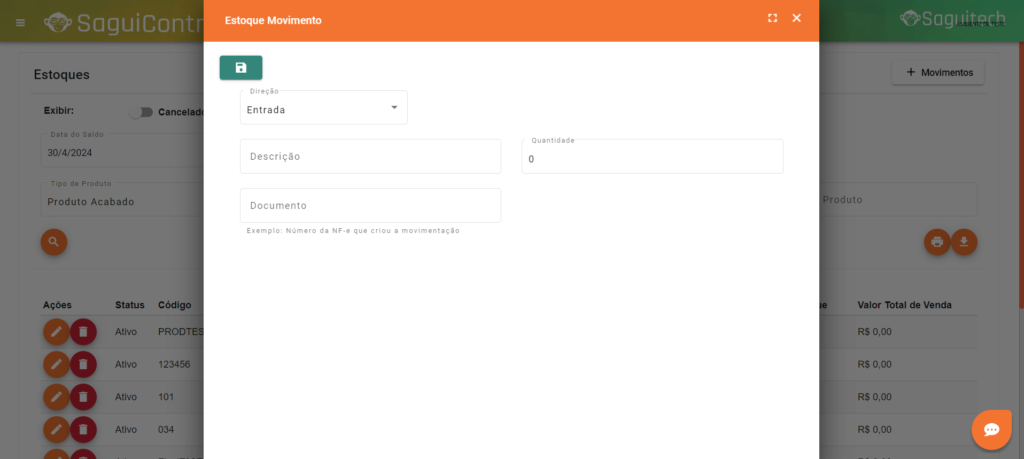Expand dialog to fullscreen
The image size is (1024, 459).
click(x=772, y=18)
